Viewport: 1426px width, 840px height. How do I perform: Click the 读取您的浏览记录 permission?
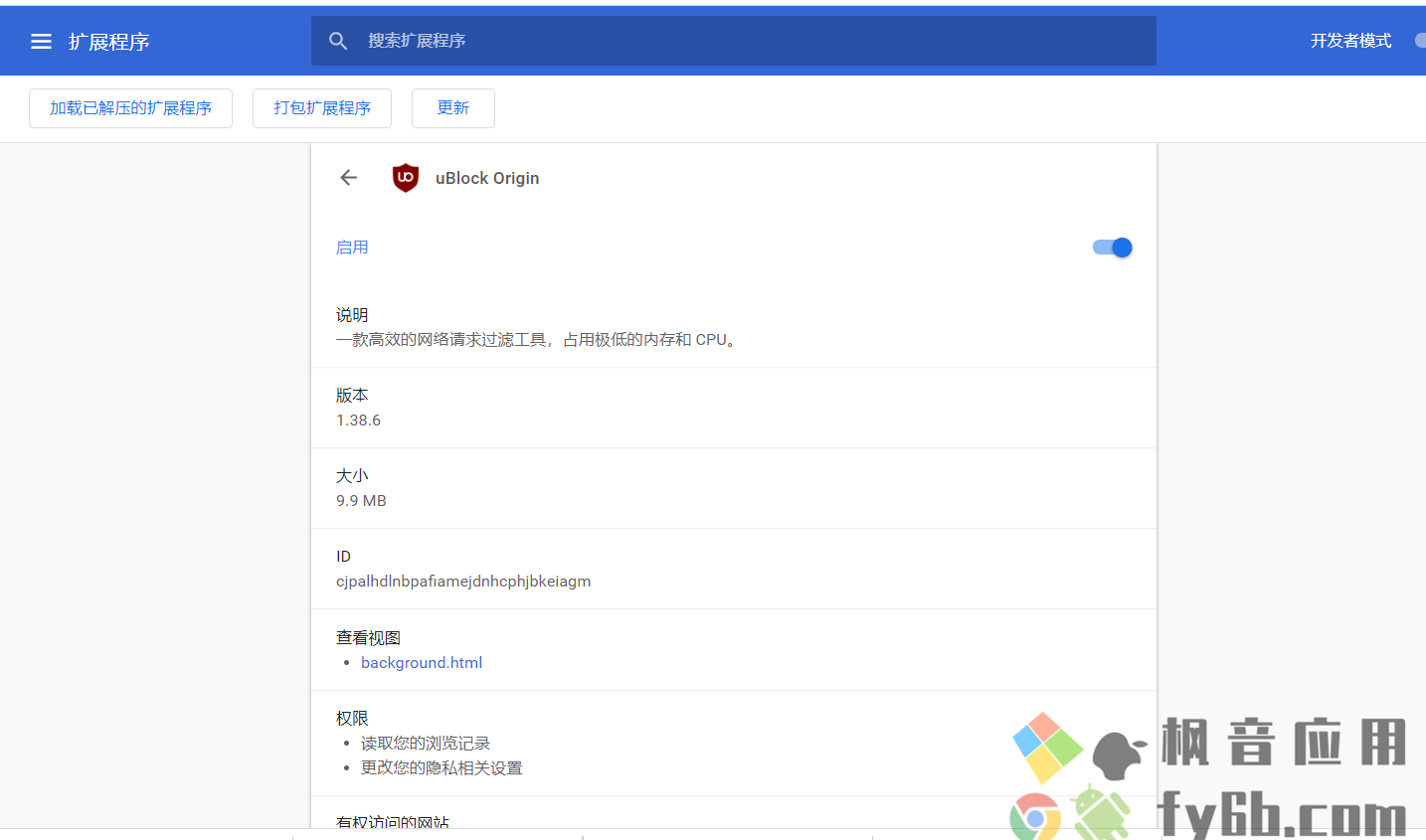point(426,744)
